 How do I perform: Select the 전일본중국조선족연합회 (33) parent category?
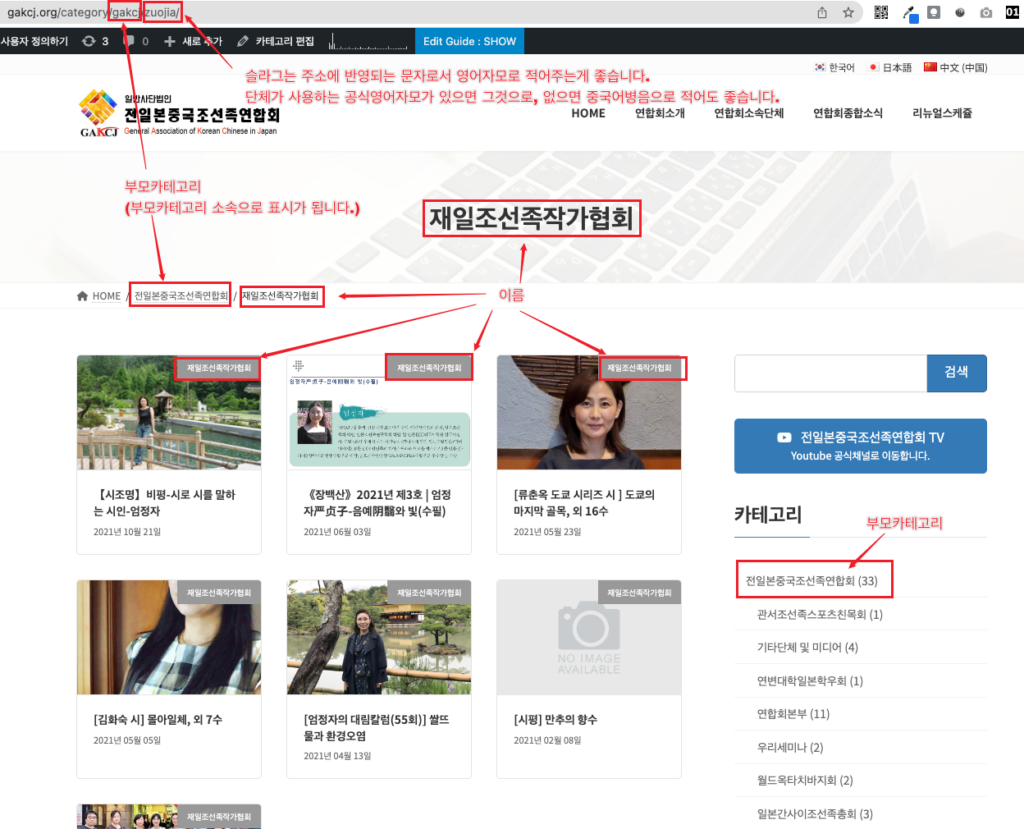[x=811, y=580]
